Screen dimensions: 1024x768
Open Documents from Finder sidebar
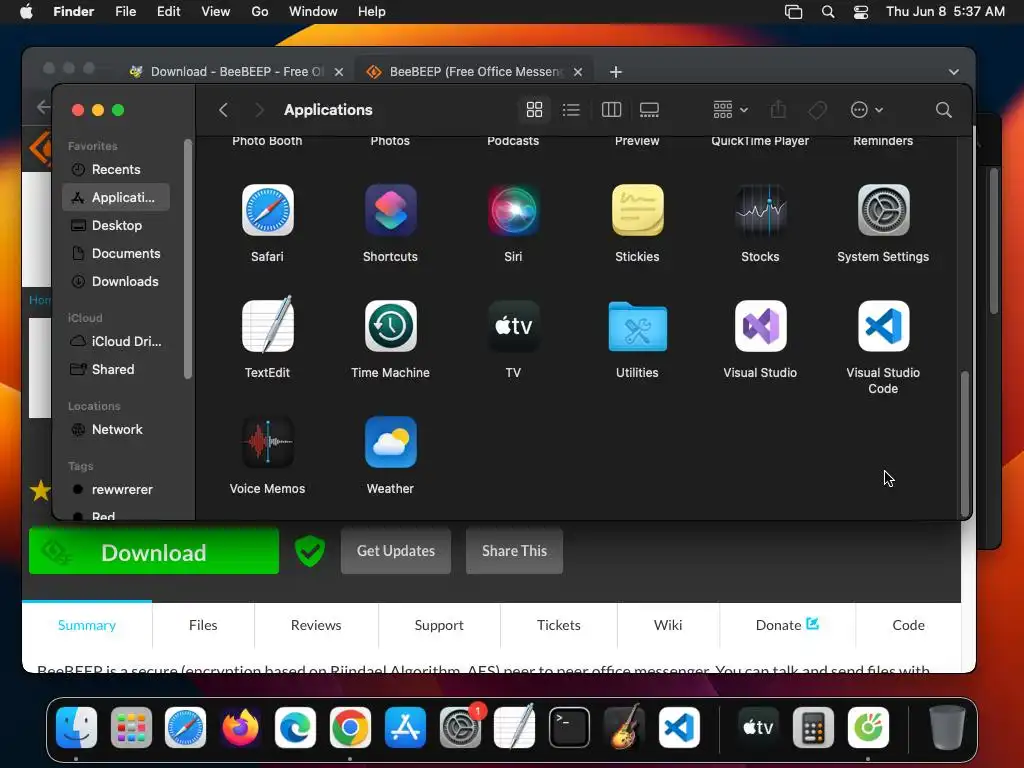(x=116, y=253)
